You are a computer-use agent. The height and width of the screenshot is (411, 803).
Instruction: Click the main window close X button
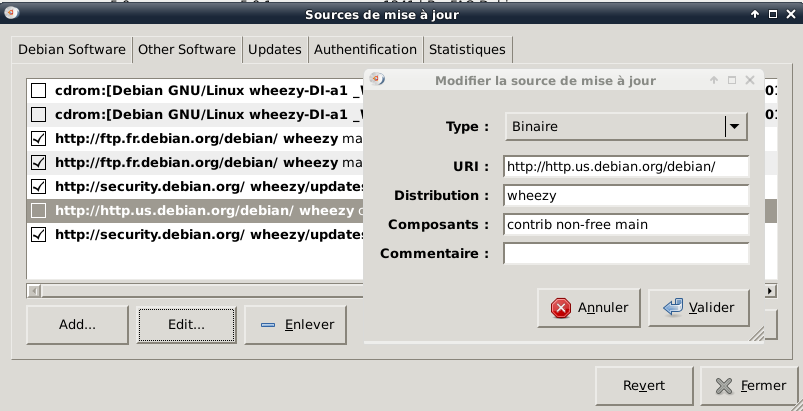(x=790, y=14)
